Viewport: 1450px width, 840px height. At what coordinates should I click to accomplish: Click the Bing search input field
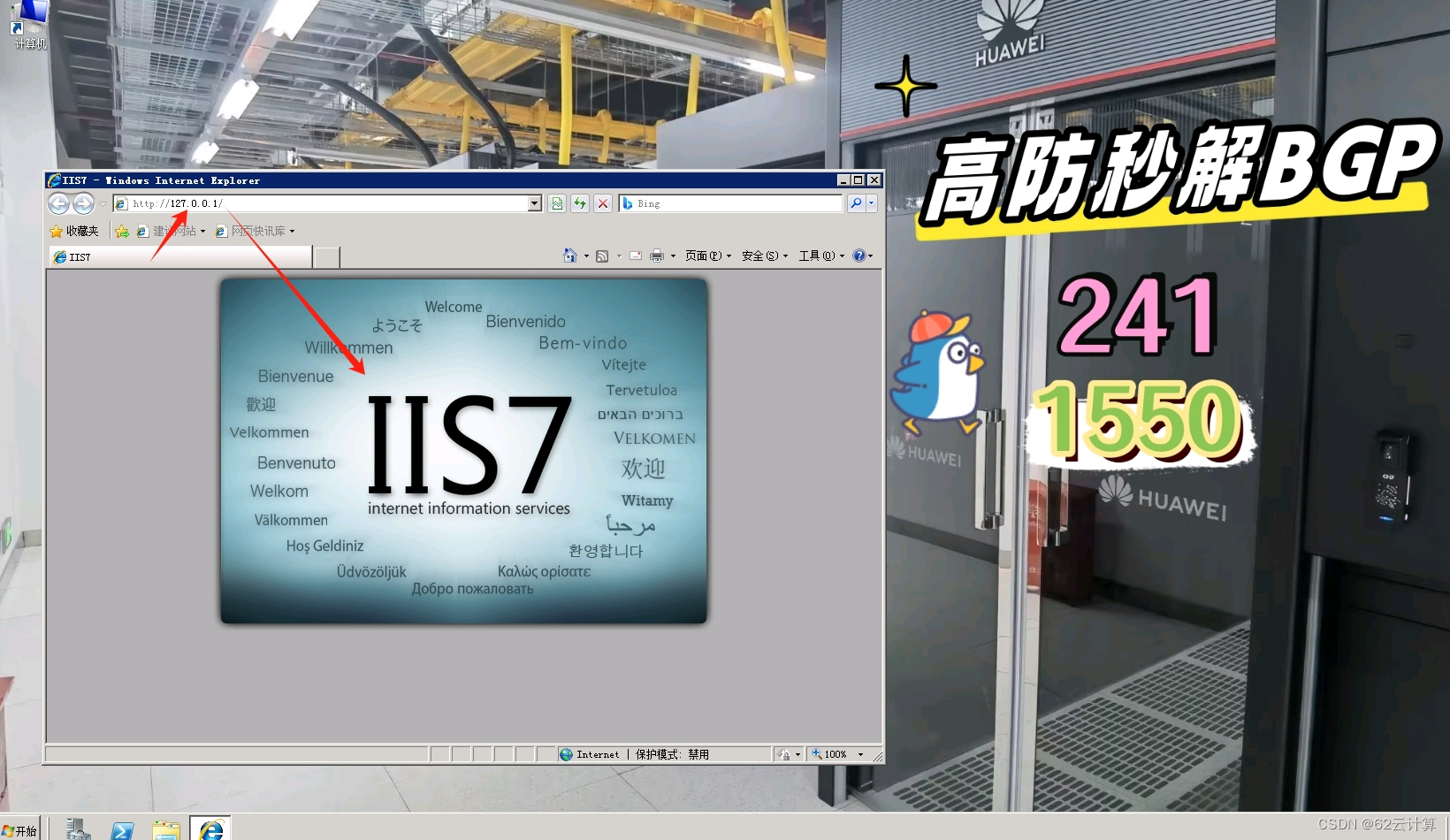tap(734, 203)
